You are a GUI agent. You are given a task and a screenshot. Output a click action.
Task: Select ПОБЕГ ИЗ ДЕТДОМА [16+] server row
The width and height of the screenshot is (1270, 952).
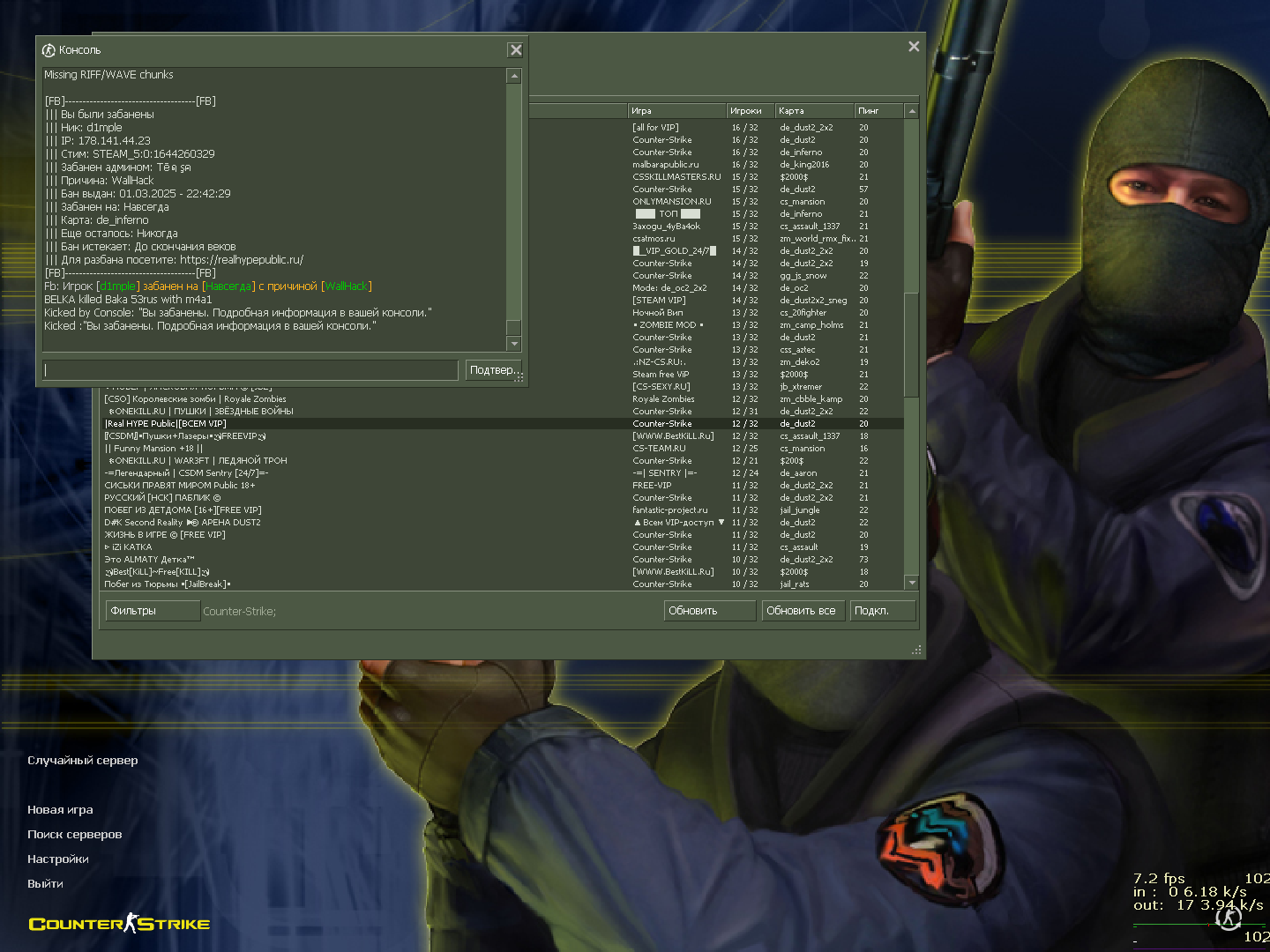click(503, 510)
